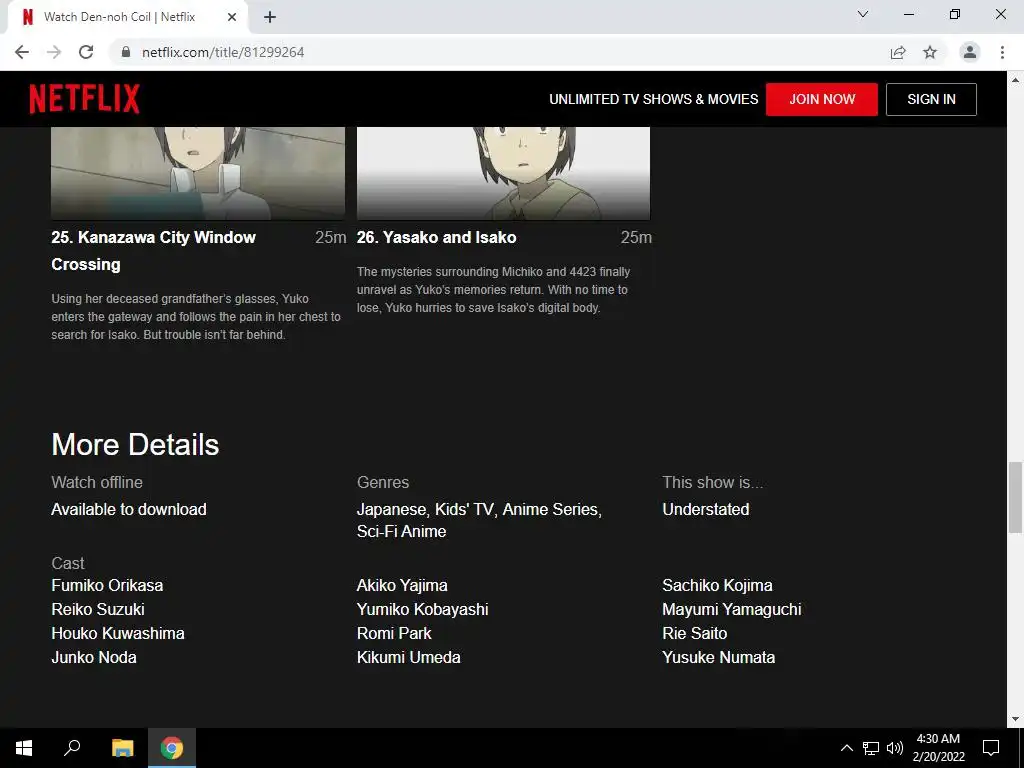Click the Kids' TV genre link
The height and width of the screenshot is (768, 1024).
[x=464, y=509]
